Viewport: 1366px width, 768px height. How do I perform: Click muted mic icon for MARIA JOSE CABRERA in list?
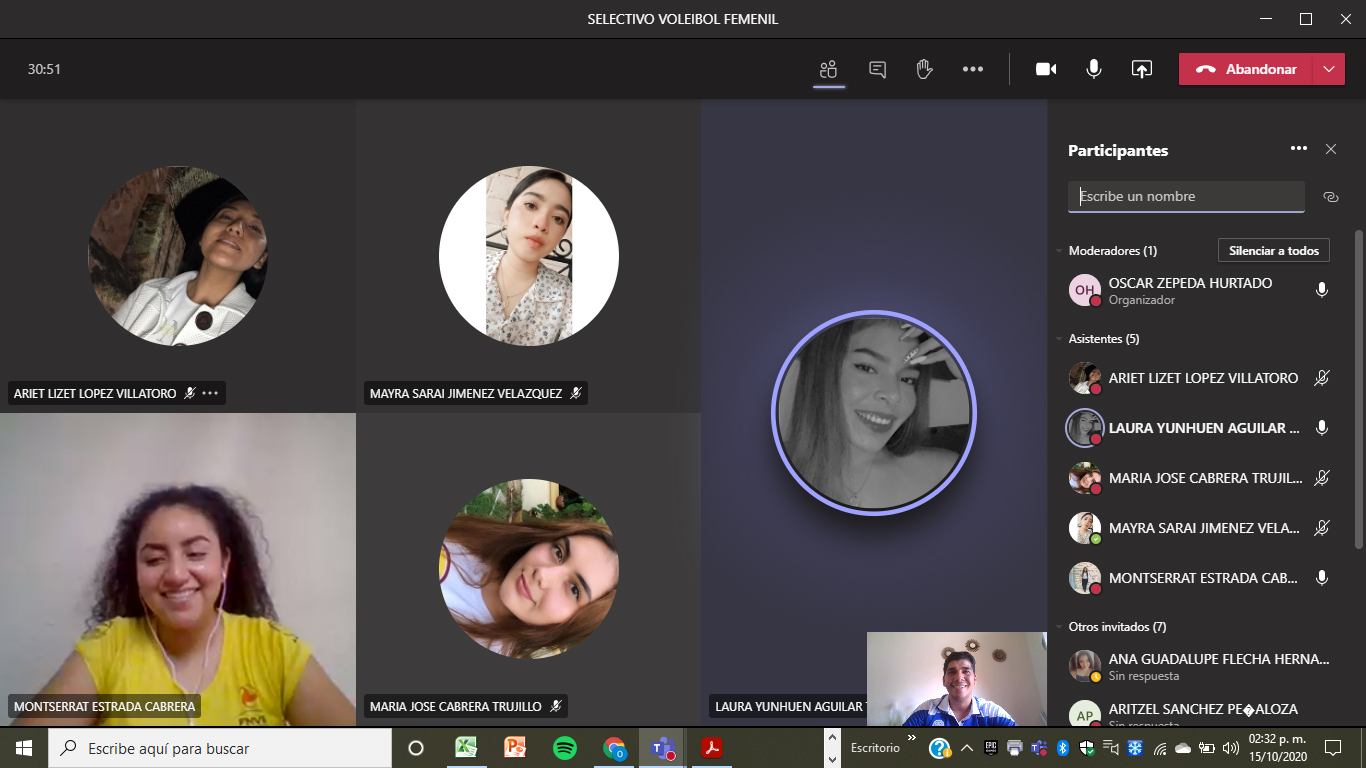click(1322, 478)
